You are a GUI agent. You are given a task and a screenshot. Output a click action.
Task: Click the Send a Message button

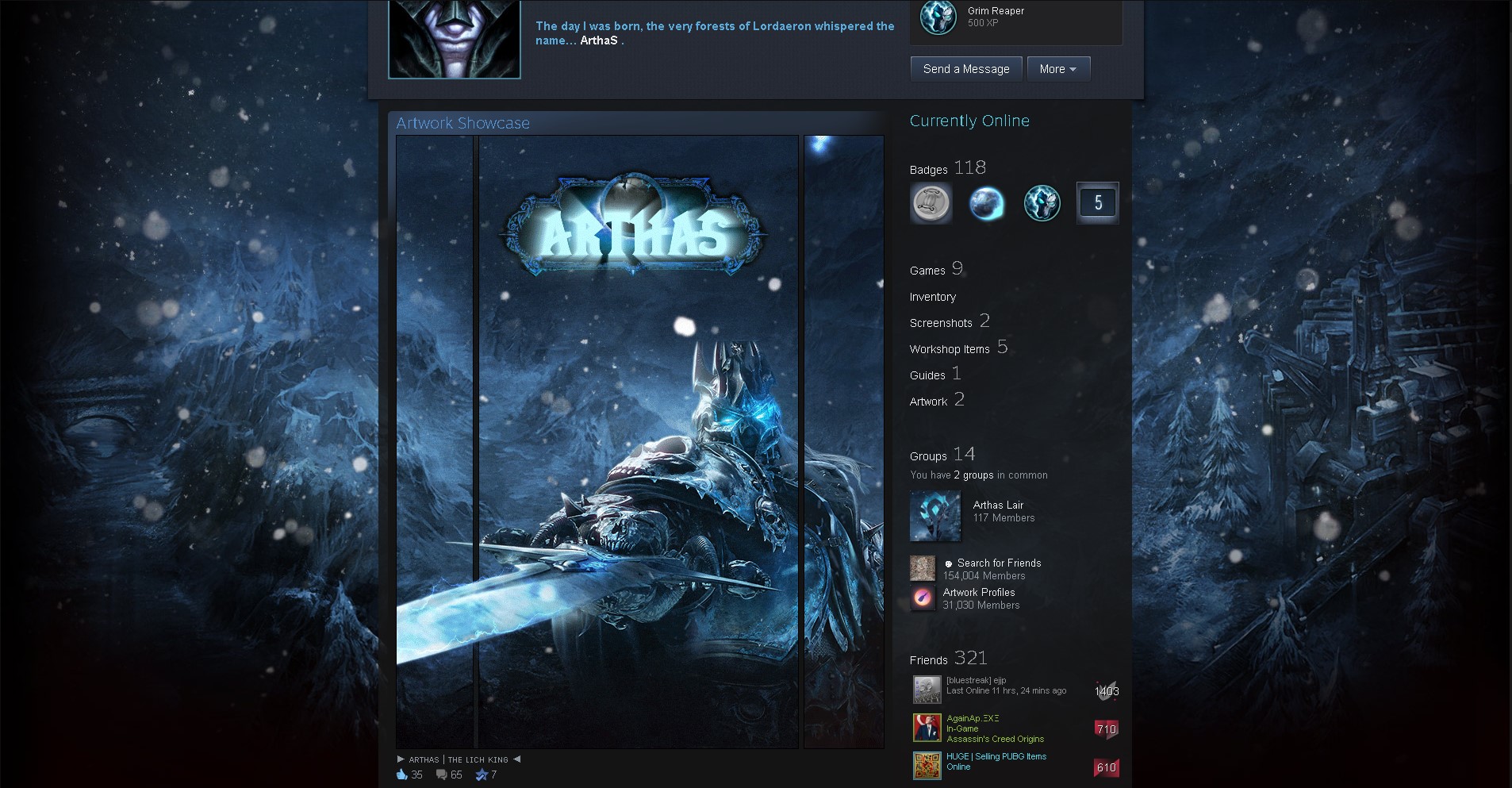(x=966, y=69)
